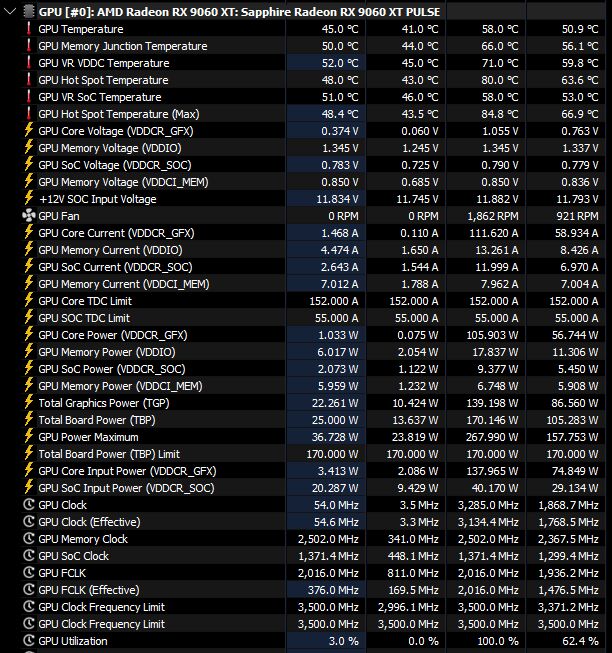
Task: Click clock icon beside GPU Memory Clock
Action: [28, 539]
